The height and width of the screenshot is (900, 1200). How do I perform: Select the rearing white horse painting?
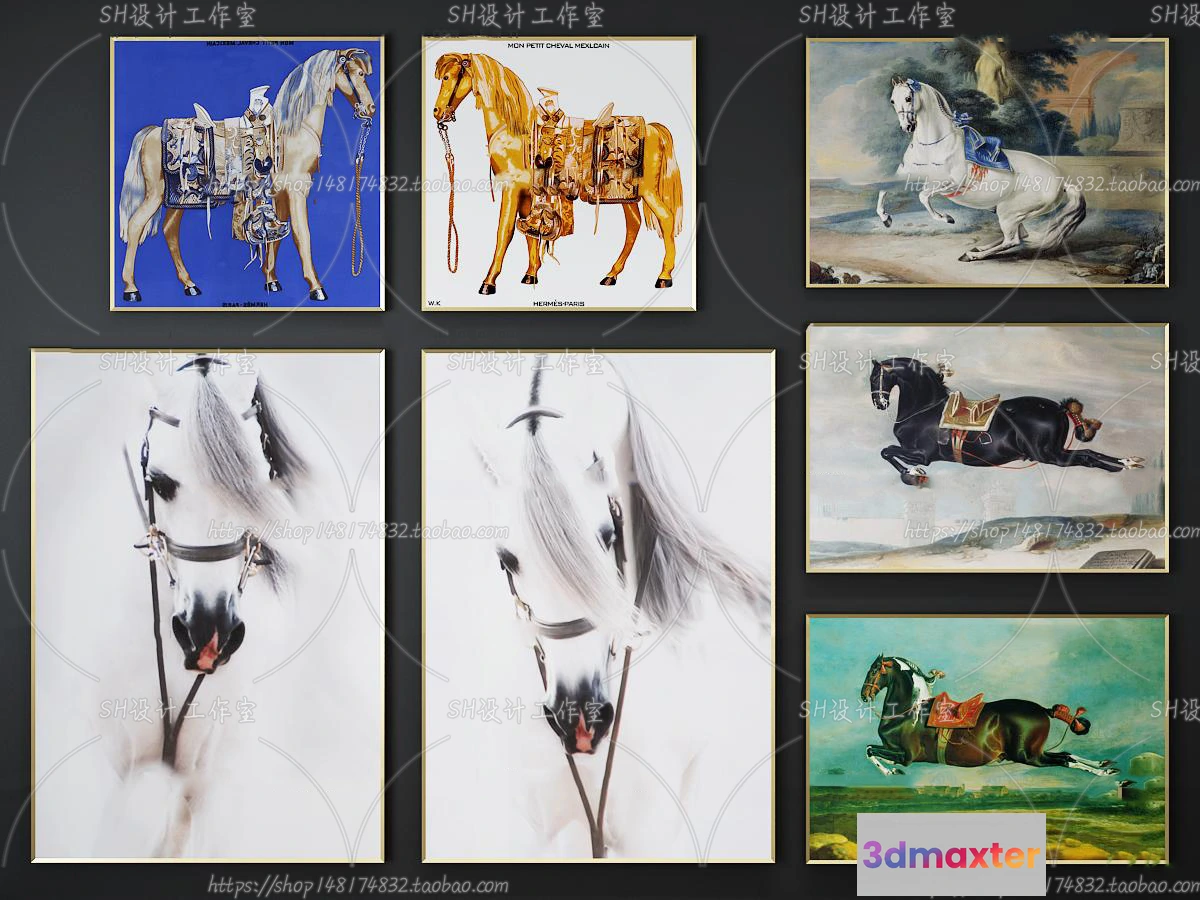click(987, 162)
